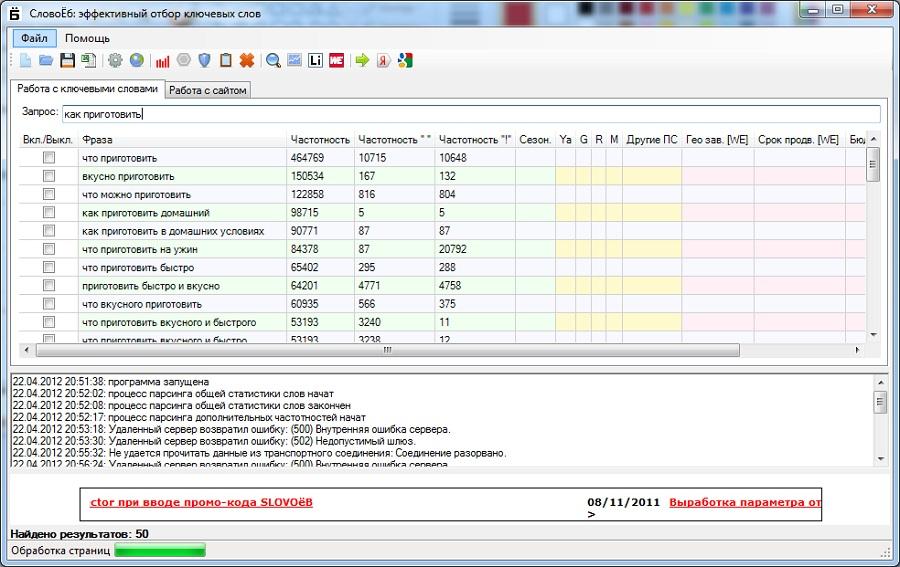Click the blue shield icon
The width and height of the screenshot is (900, 567).
(x=204, y=60)
